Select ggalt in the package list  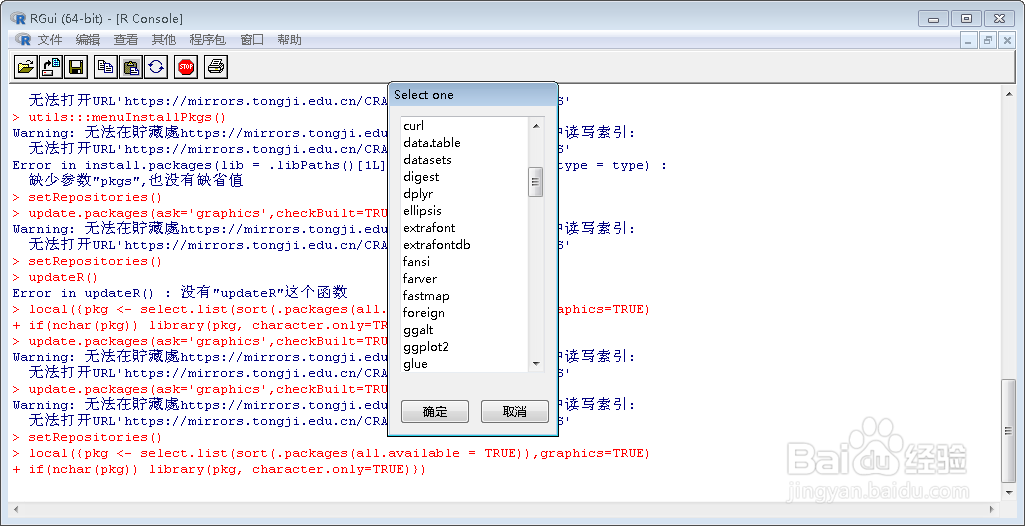coord(464,329)
